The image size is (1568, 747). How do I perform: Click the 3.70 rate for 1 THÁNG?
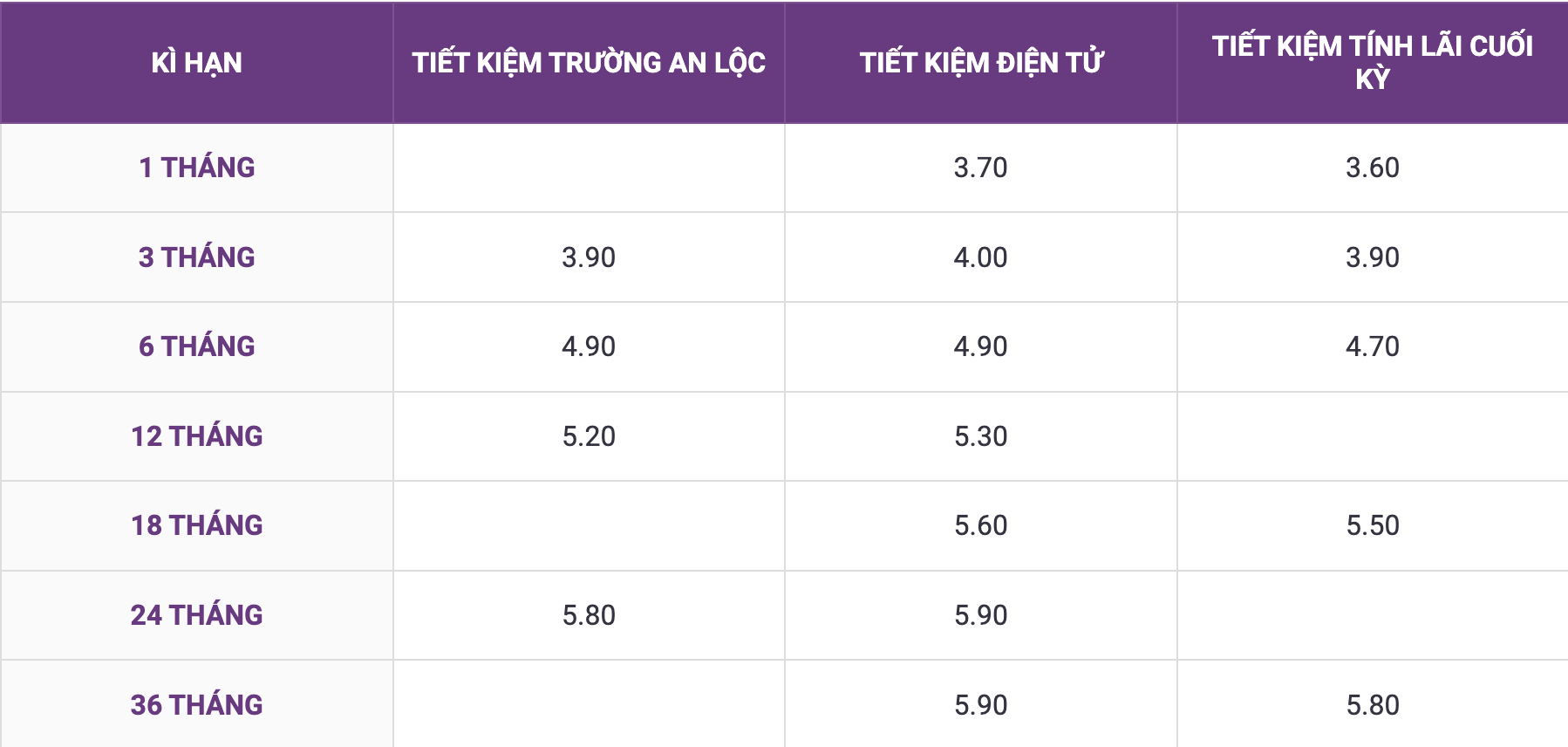[980, 168]
